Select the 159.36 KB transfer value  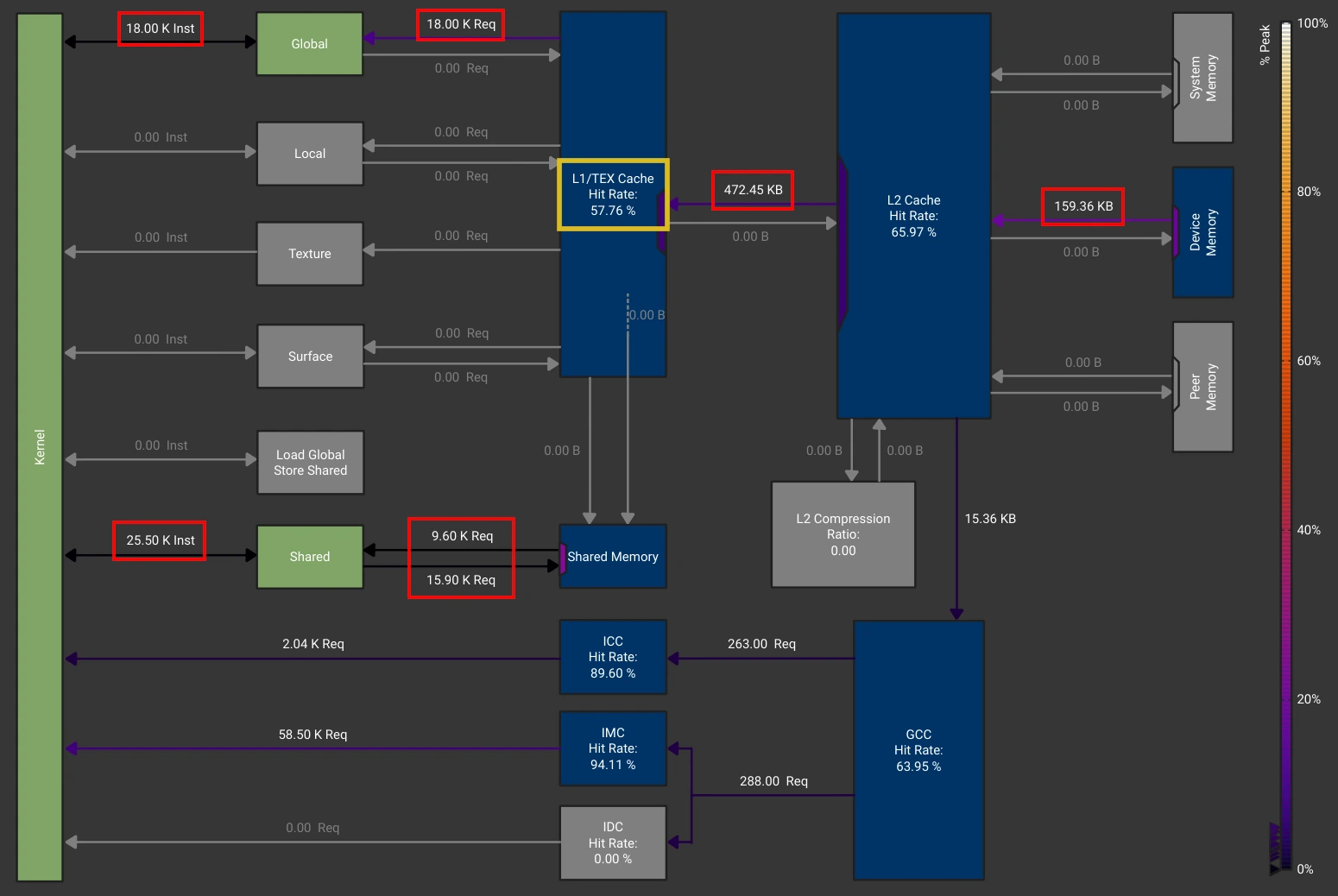(1083, 206)
